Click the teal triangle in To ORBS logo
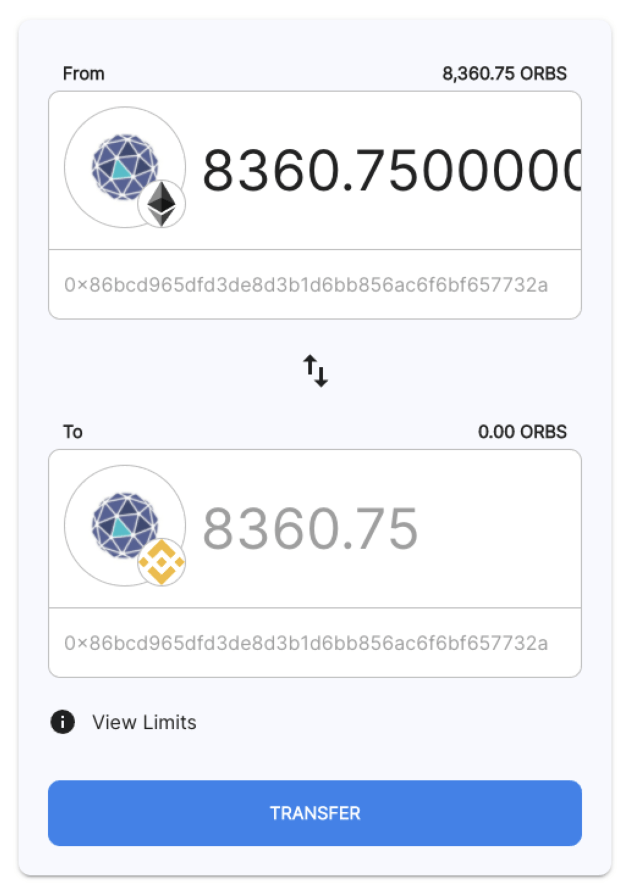The width and height of the screenshot is (634, 896). coord(121,527)
